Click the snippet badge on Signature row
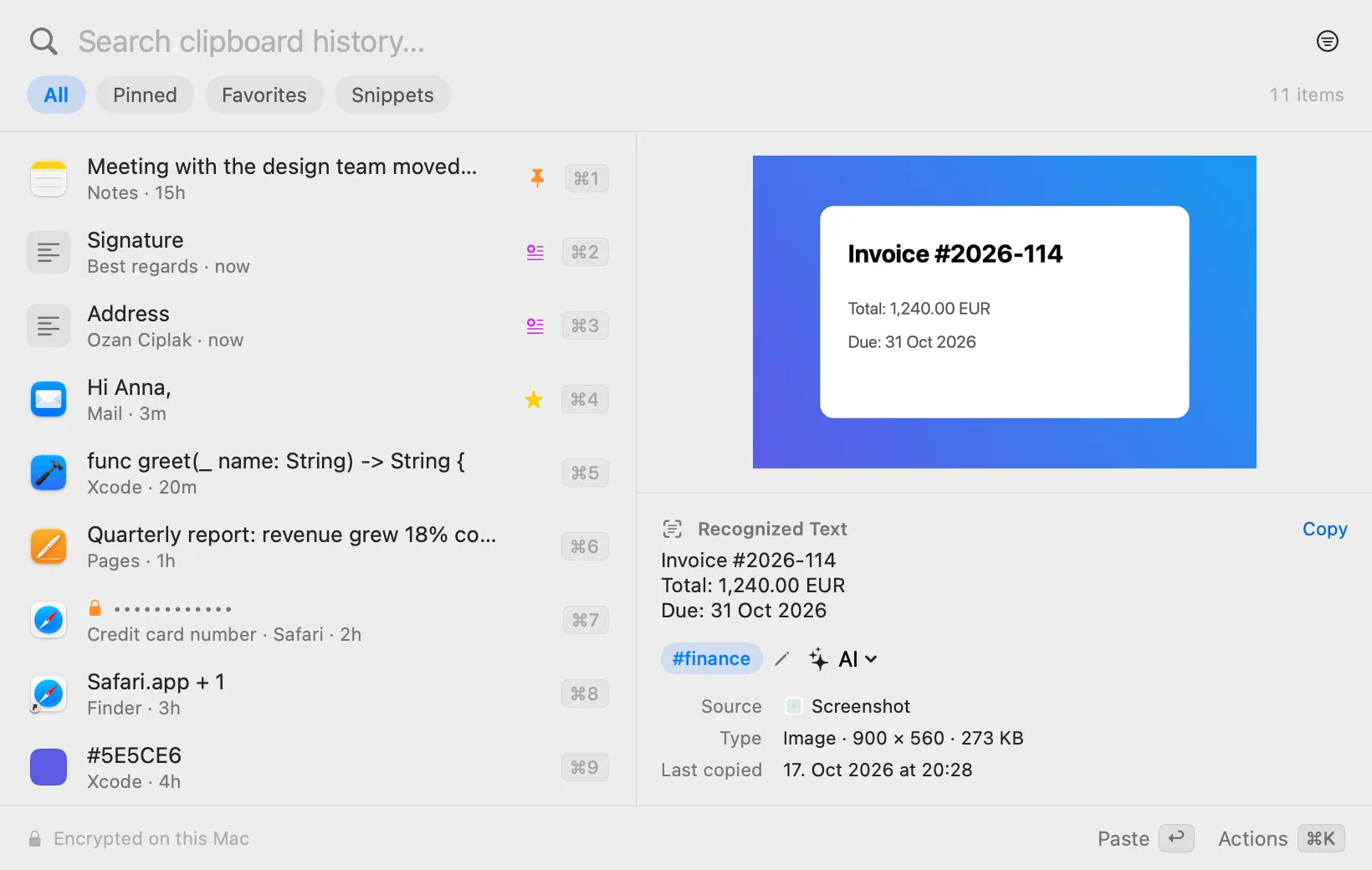Screen dimensions: 1372x870 click(x=535, y=252)
